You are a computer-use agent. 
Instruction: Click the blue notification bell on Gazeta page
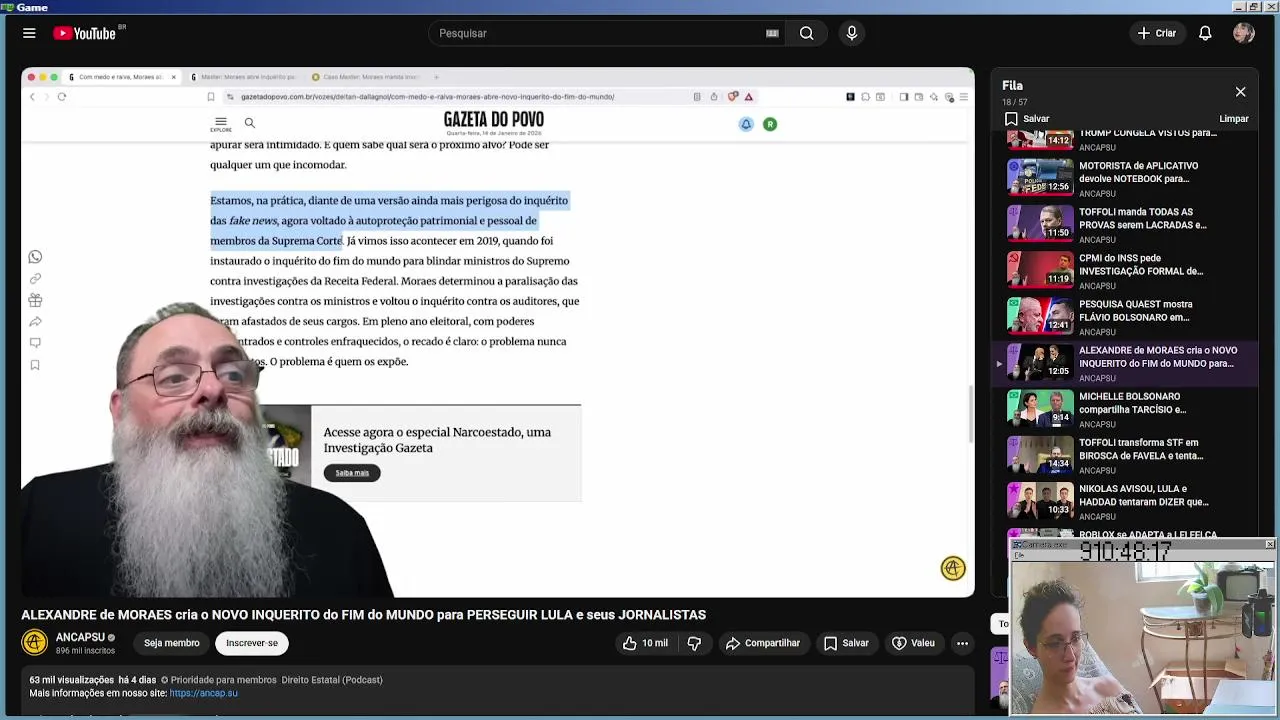pyautogui.click(x=746, y=124)
